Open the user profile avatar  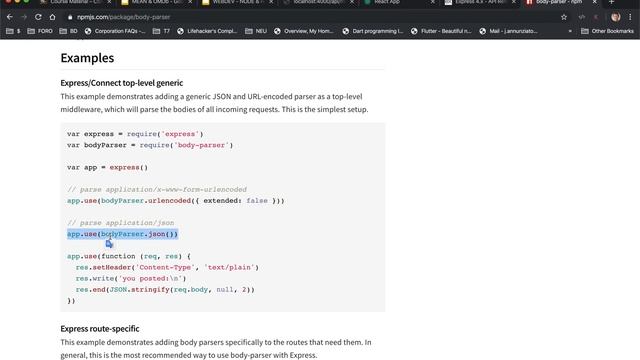pyautogui.click(x=616, y=17)
